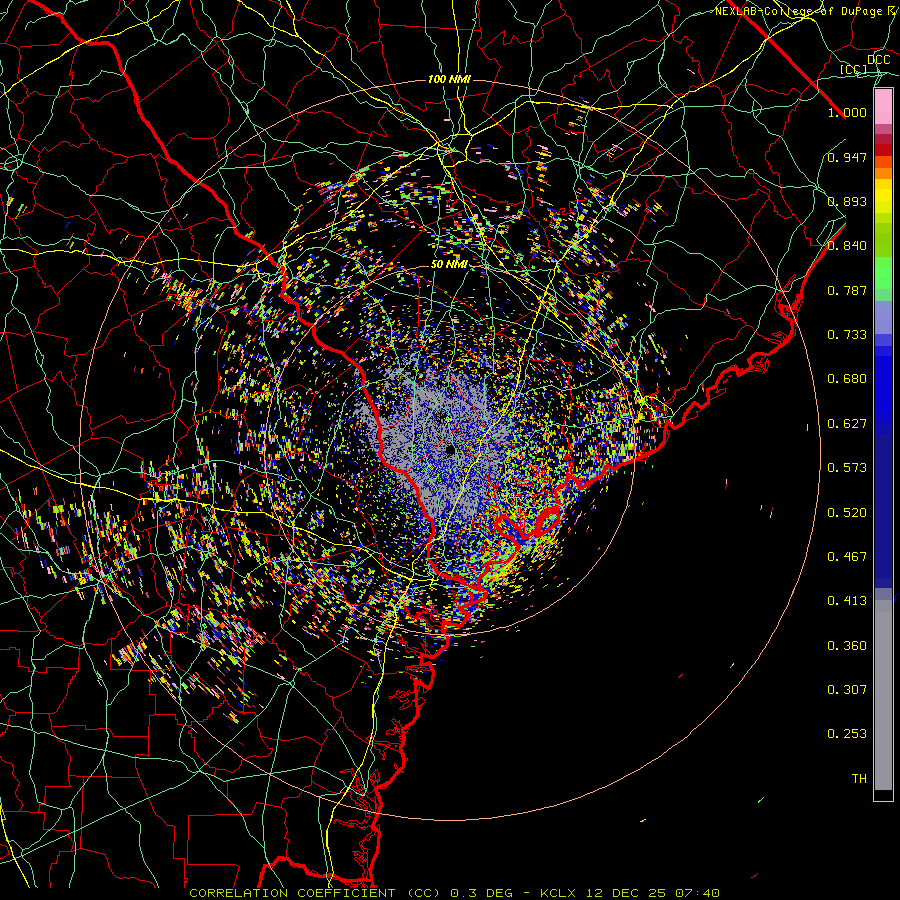Click the [CC] label above the color scale
Viewport: 900px width, 900px height.
[x=854, y=69]
